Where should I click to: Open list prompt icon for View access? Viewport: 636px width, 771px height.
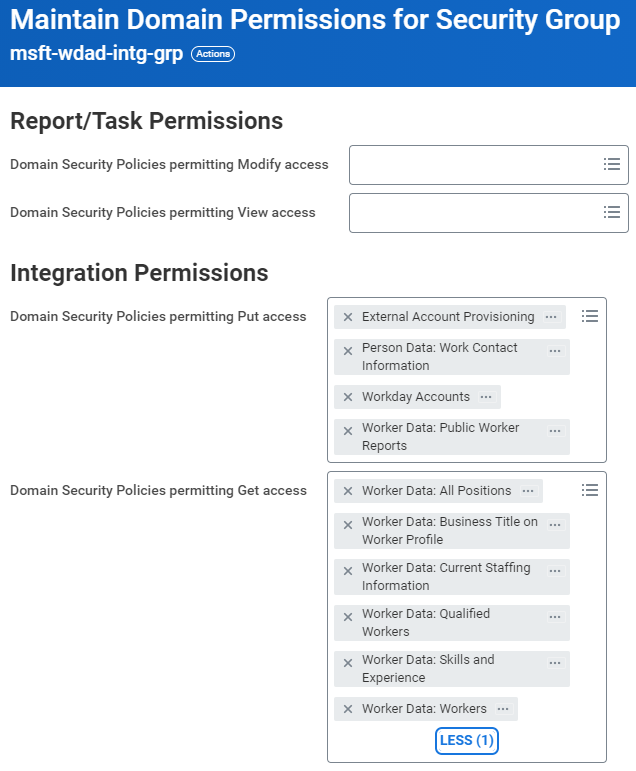pyautogui.click(x=612, y=212)
